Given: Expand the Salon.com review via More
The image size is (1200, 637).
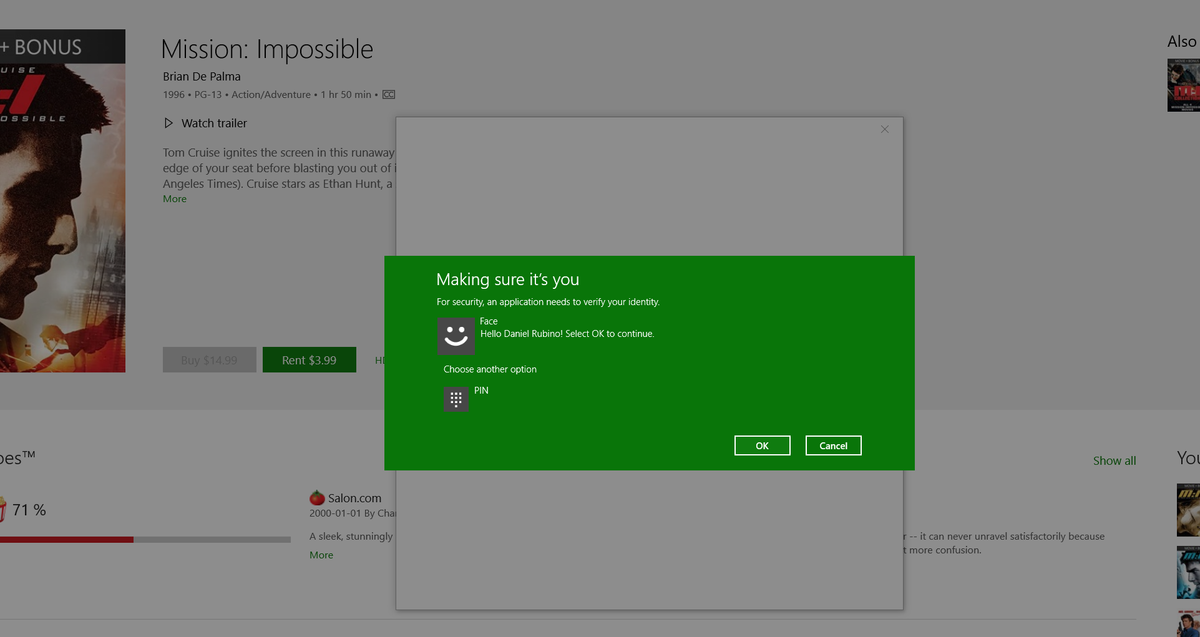Looking at the screenshot, I should (320, 554).
